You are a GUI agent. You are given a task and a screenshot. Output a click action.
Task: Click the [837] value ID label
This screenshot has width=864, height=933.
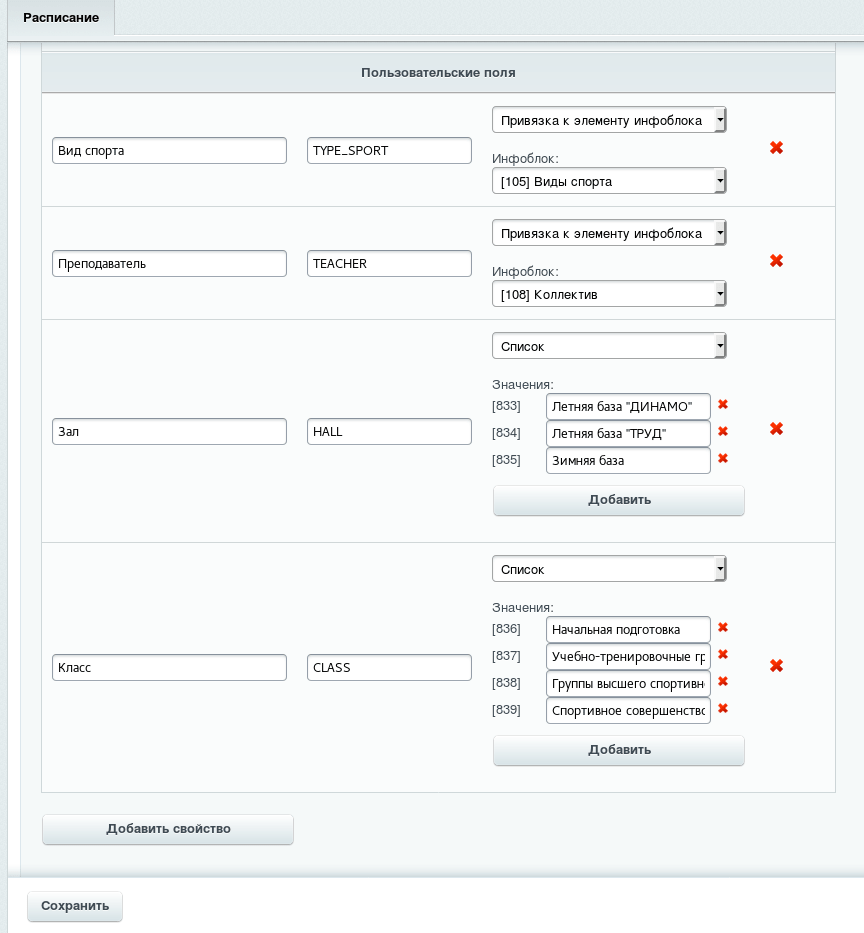(x=506, y=655)
